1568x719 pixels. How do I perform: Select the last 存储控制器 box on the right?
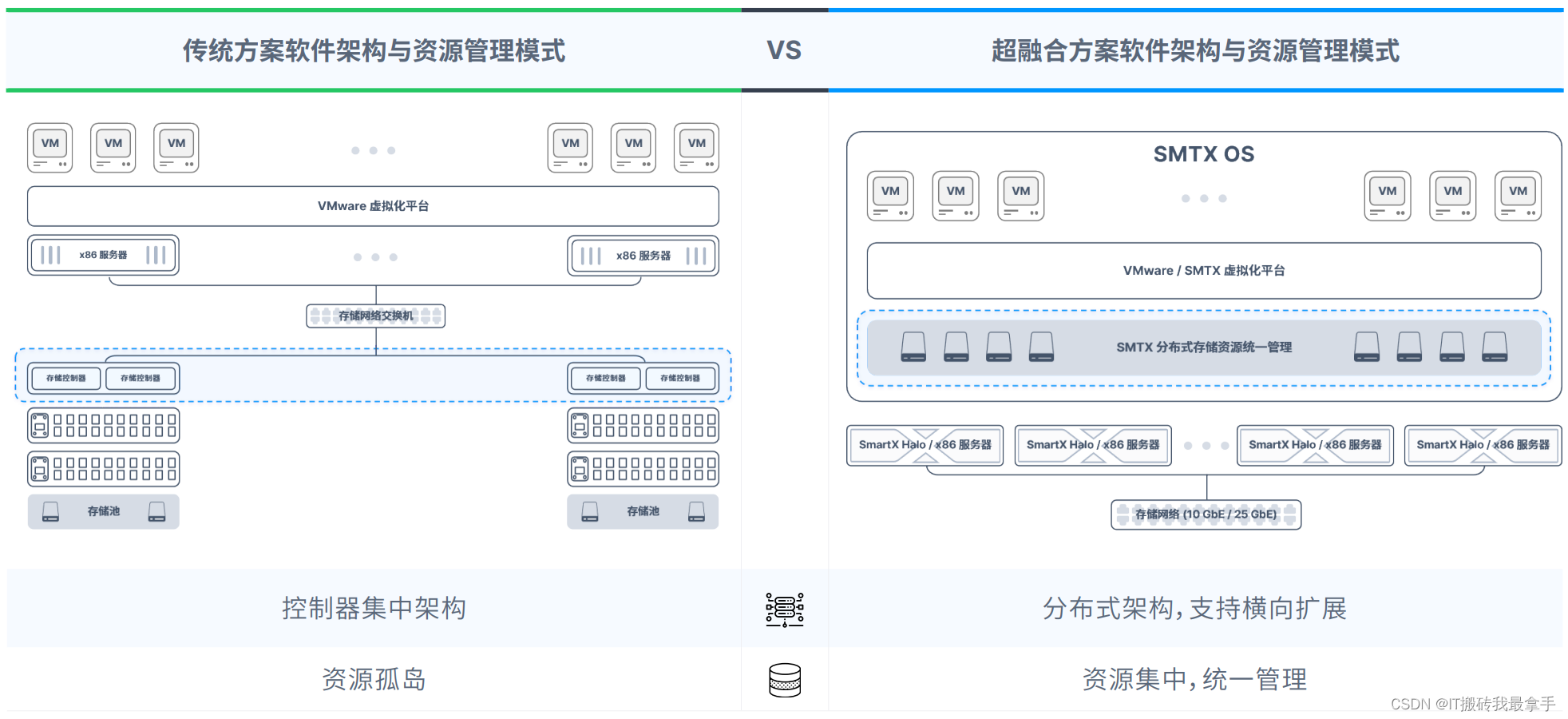pyautogui.click(x=680, y=378)
